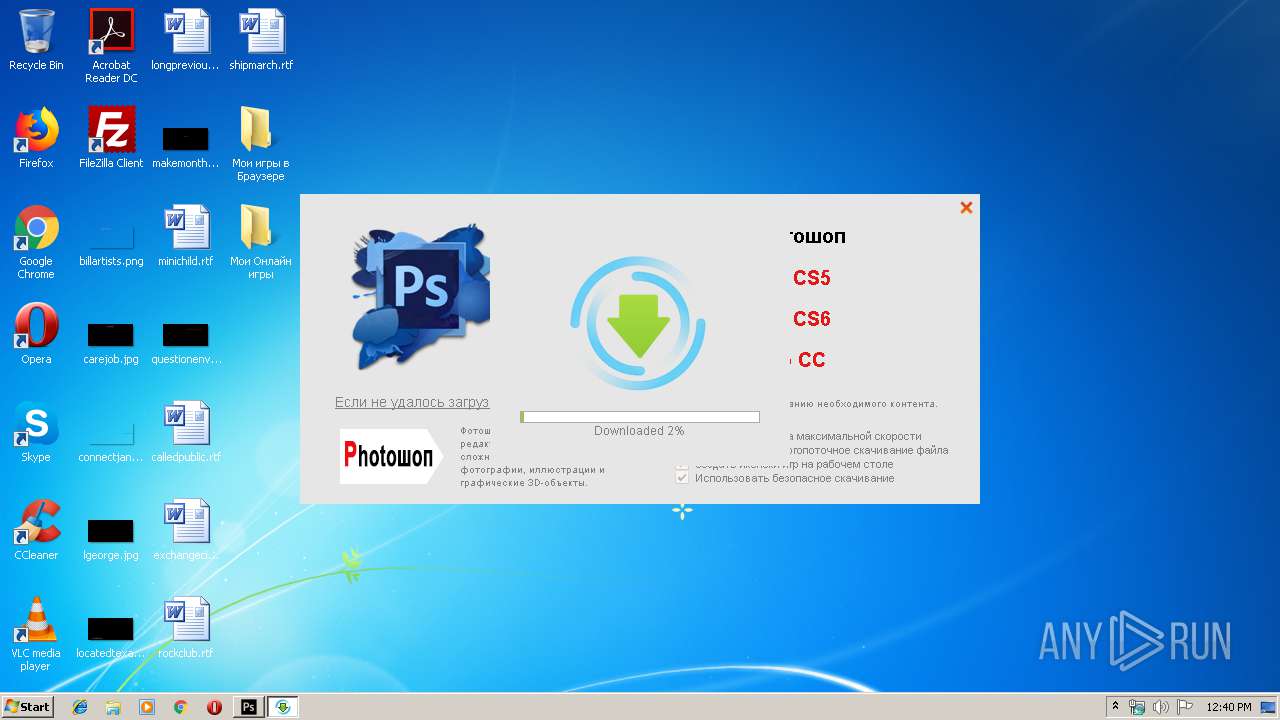1280x720 pixels.
Task: Select the makemonth... file icon
Action: tap(186, 147)
